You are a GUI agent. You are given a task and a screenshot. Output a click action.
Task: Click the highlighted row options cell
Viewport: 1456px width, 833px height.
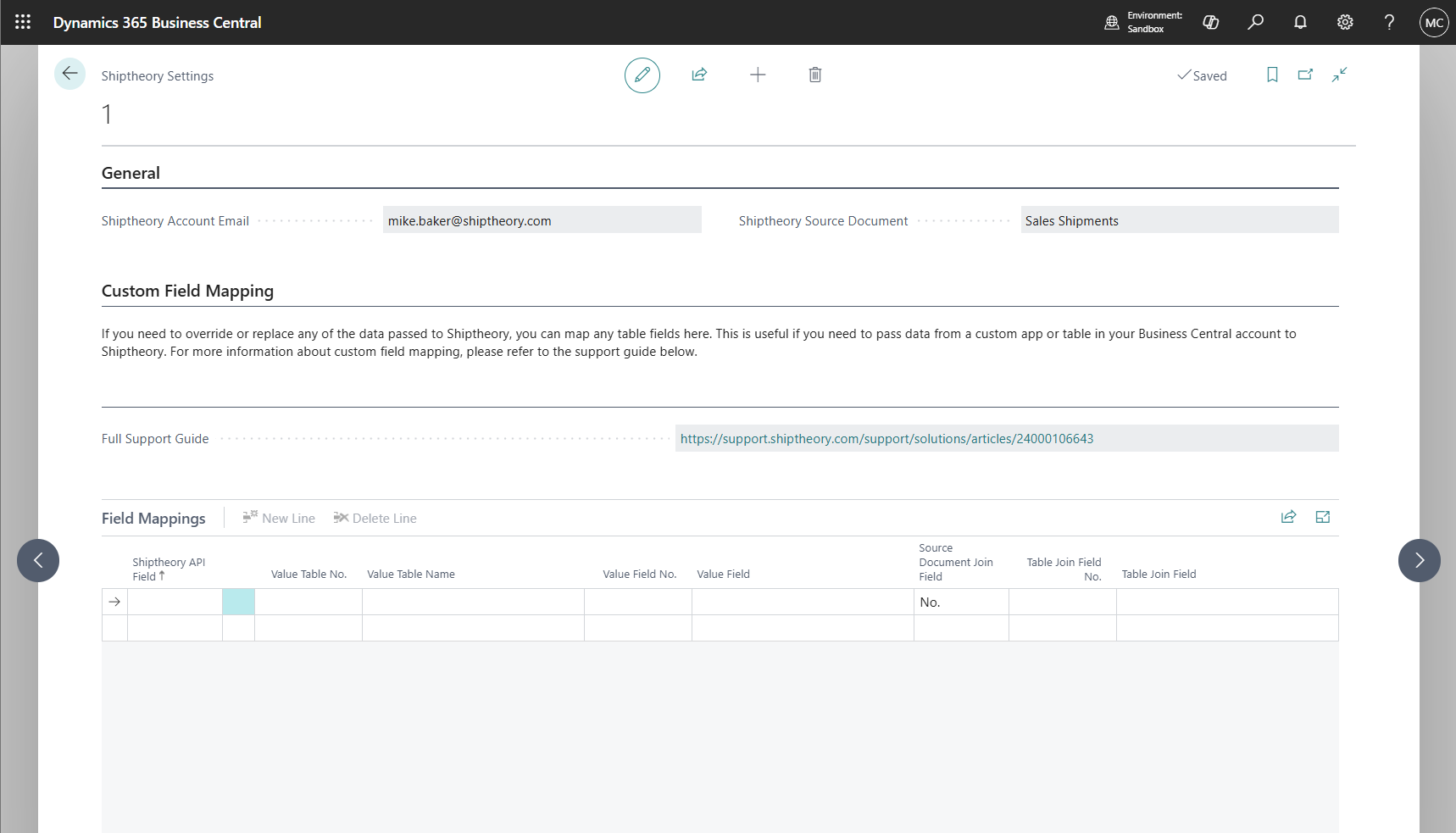(238, 602)
